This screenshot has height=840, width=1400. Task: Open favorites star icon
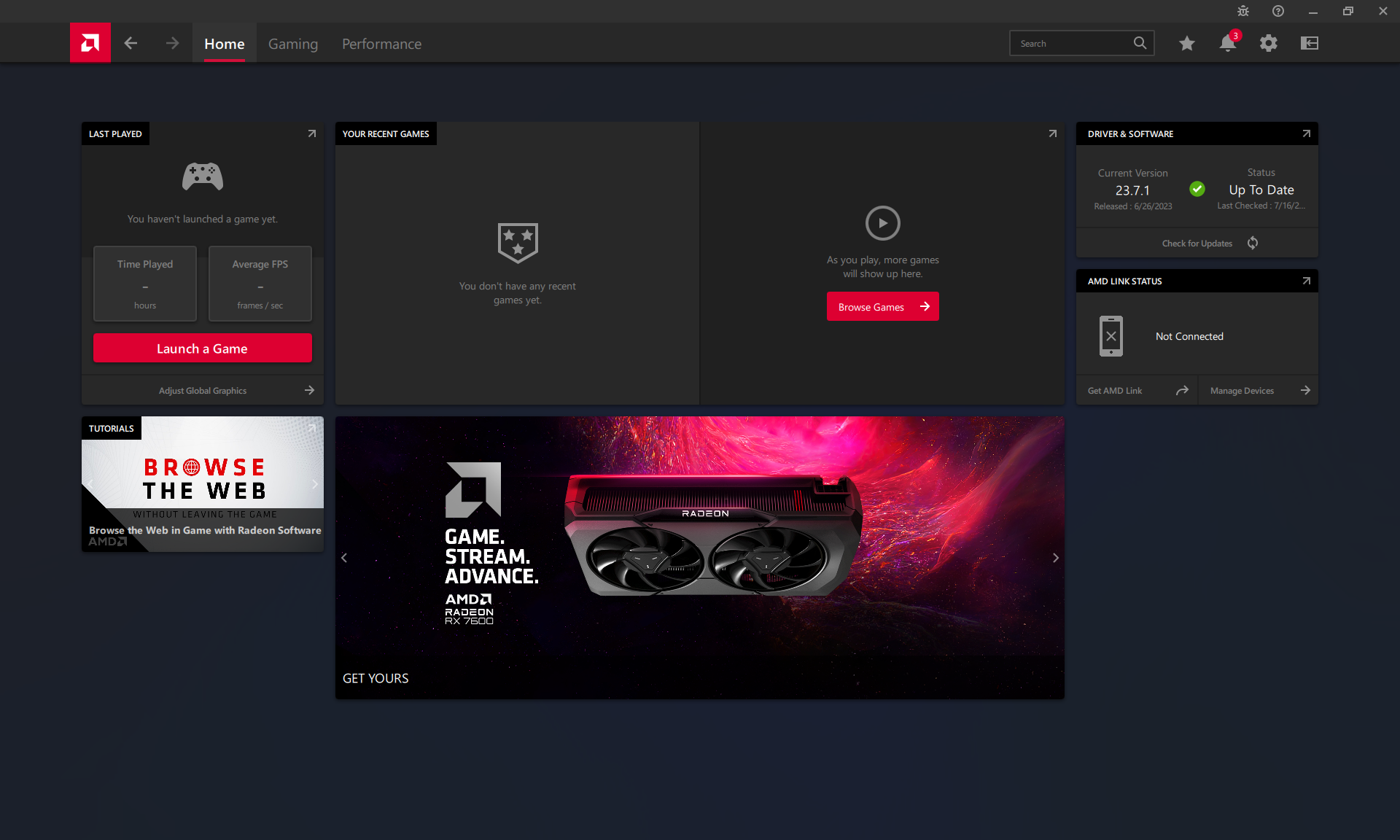pyautogui.click(x=1187, y=43)
